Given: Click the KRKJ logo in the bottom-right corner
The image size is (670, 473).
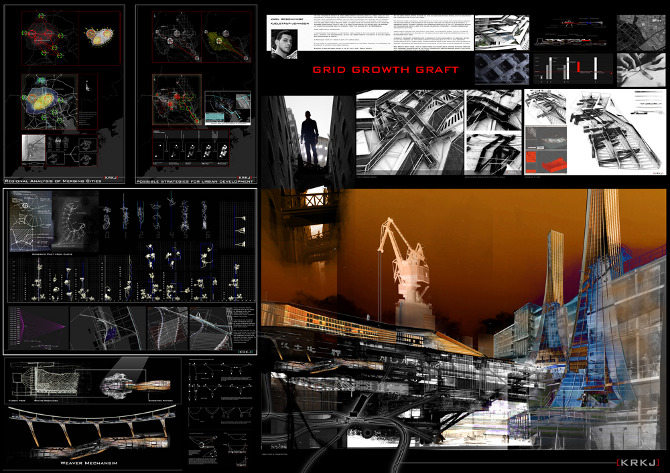Looking at the screenshot, I should (636, 461).
